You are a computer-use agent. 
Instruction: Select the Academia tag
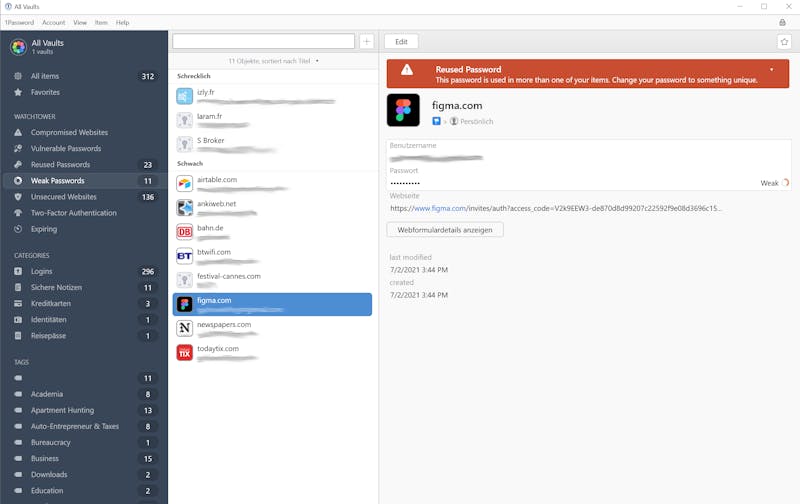pyautogui.click(x=84, y=394)
